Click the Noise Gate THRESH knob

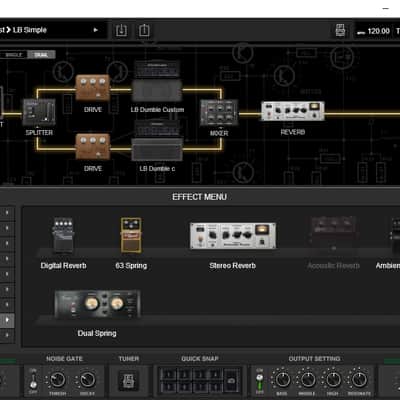point(57,379)
